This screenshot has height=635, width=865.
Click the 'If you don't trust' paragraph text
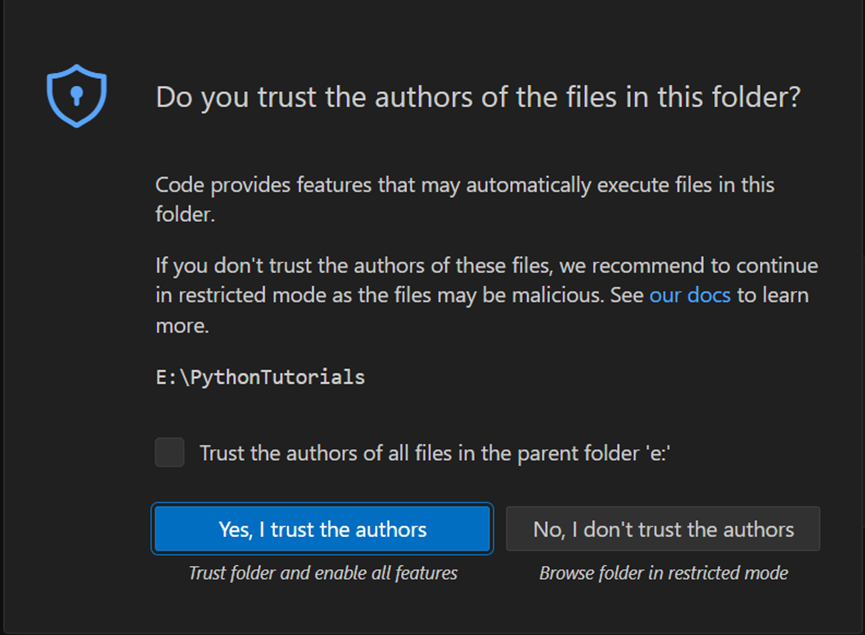(487, 295)
